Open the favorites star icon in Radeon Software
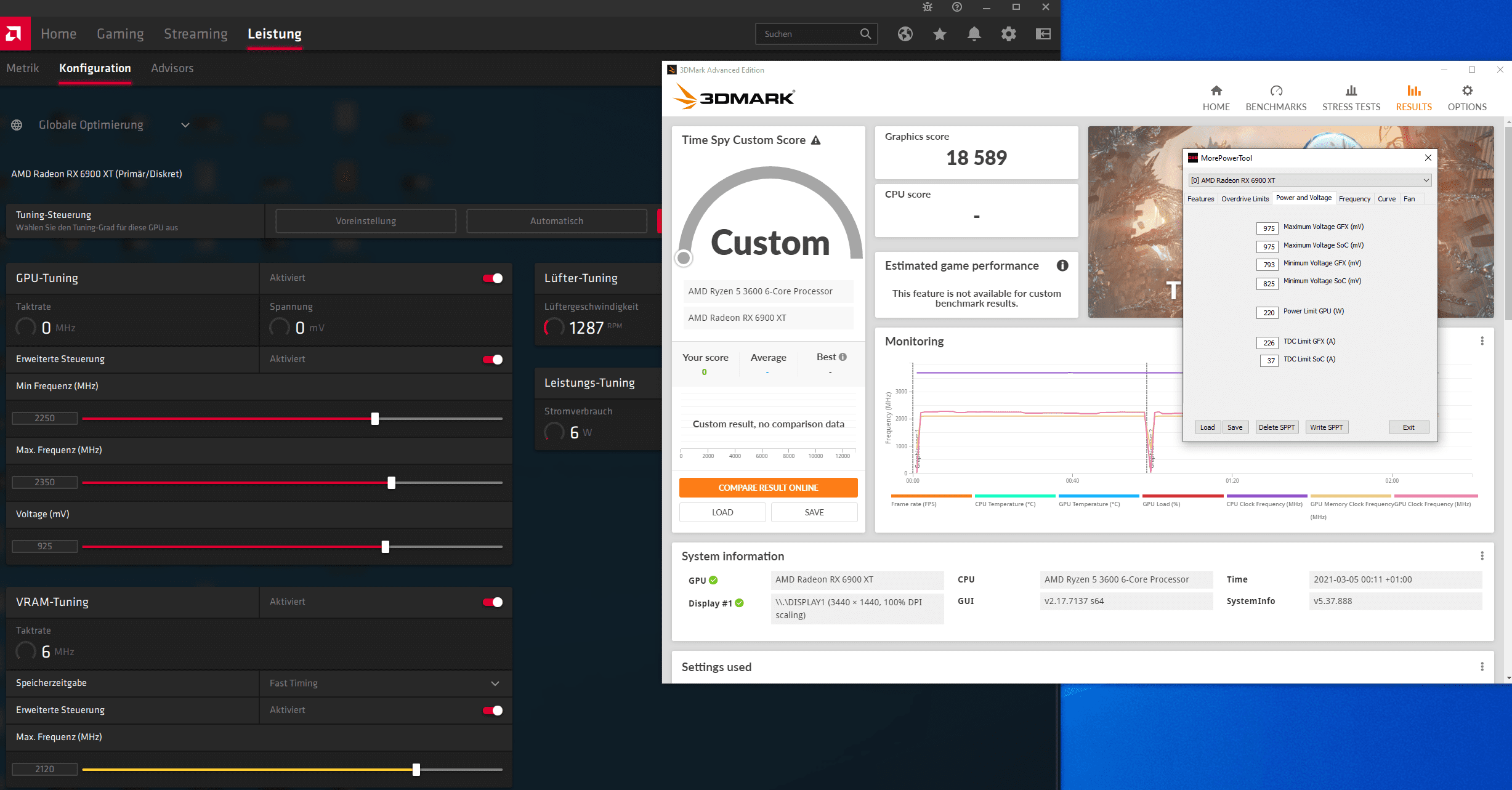This screenshot has height=790, width=1512. pos(939,34)
